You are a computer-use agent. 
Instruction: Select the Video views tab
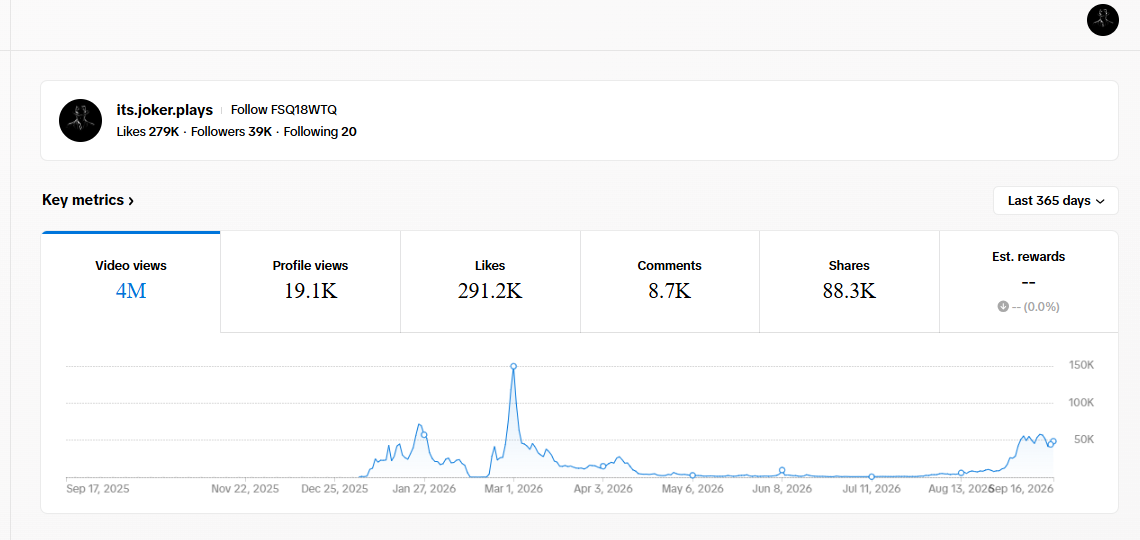pyautogui.click(x=131, y=282)
